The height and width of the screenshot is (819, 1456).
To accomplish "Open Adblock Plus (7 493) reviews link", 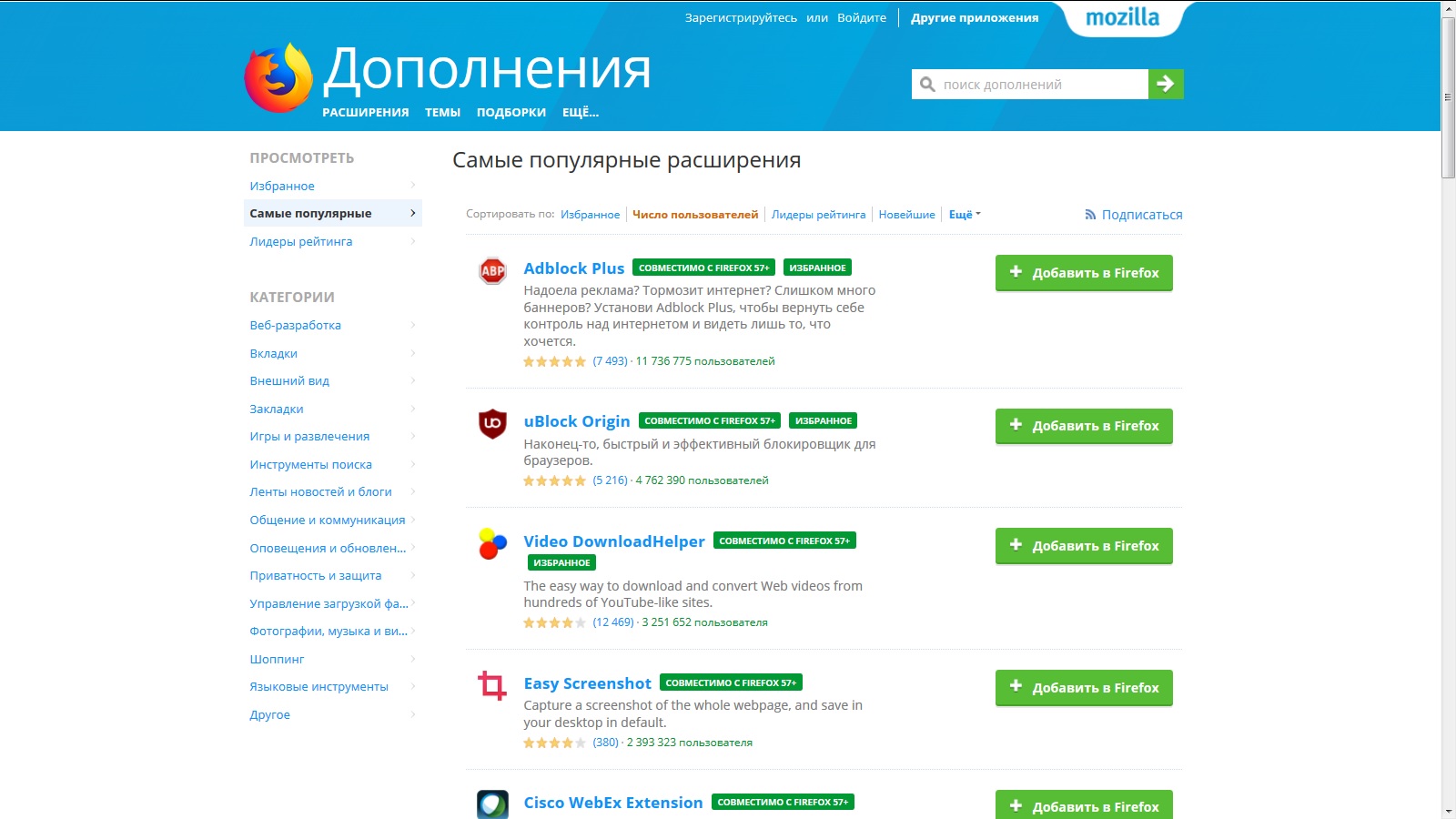I will click(611, 361).
